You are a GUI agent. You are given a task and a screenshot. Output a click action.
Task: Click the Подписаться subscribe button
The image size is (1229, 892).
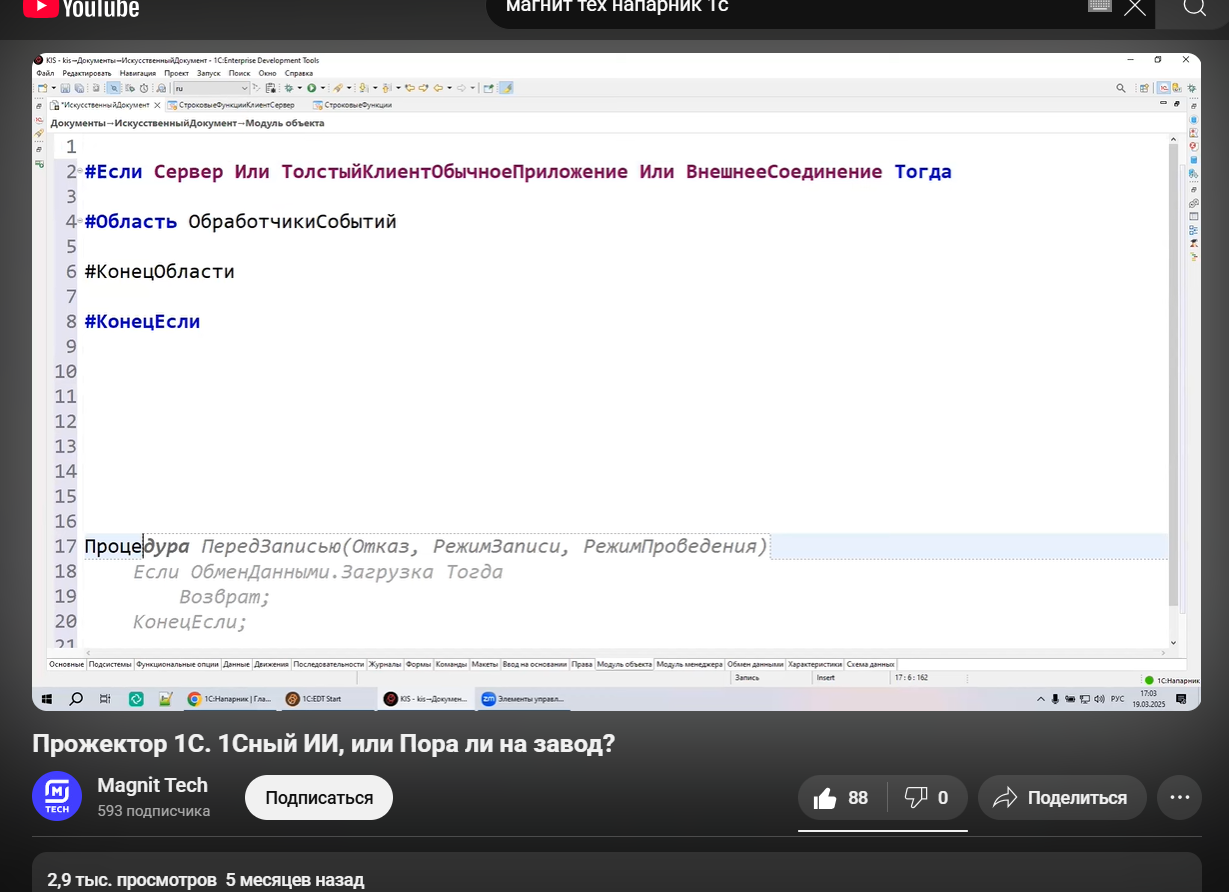coord(319,798)
